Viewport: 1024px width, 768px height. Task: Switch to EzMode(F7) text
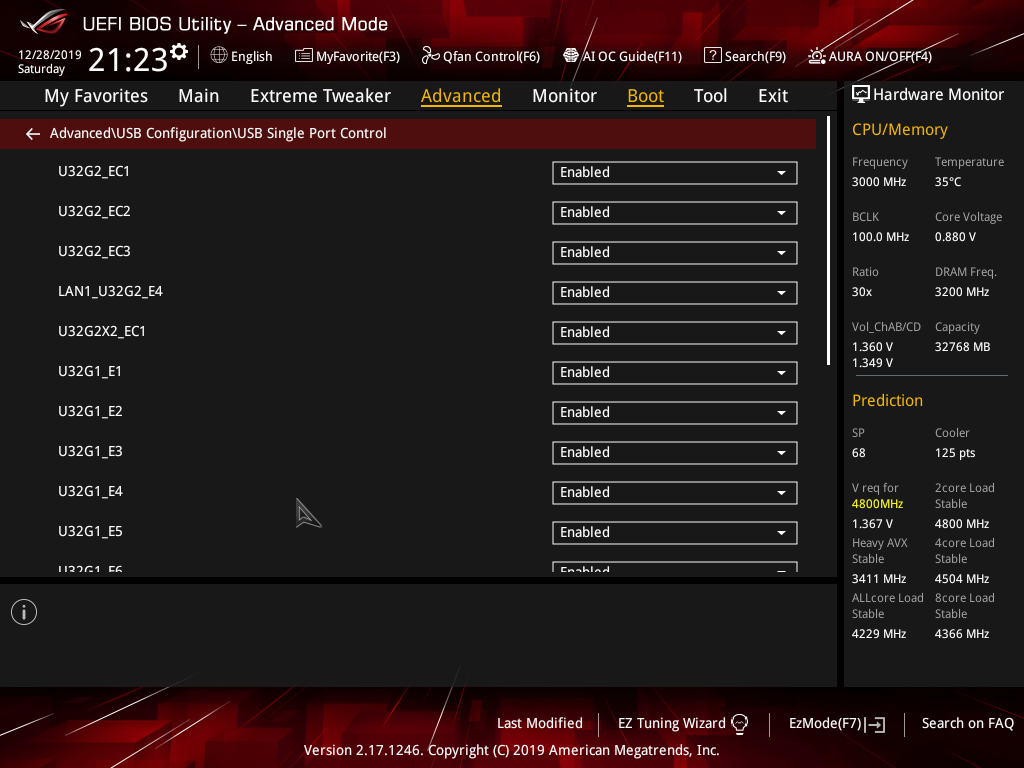(825, 723)
